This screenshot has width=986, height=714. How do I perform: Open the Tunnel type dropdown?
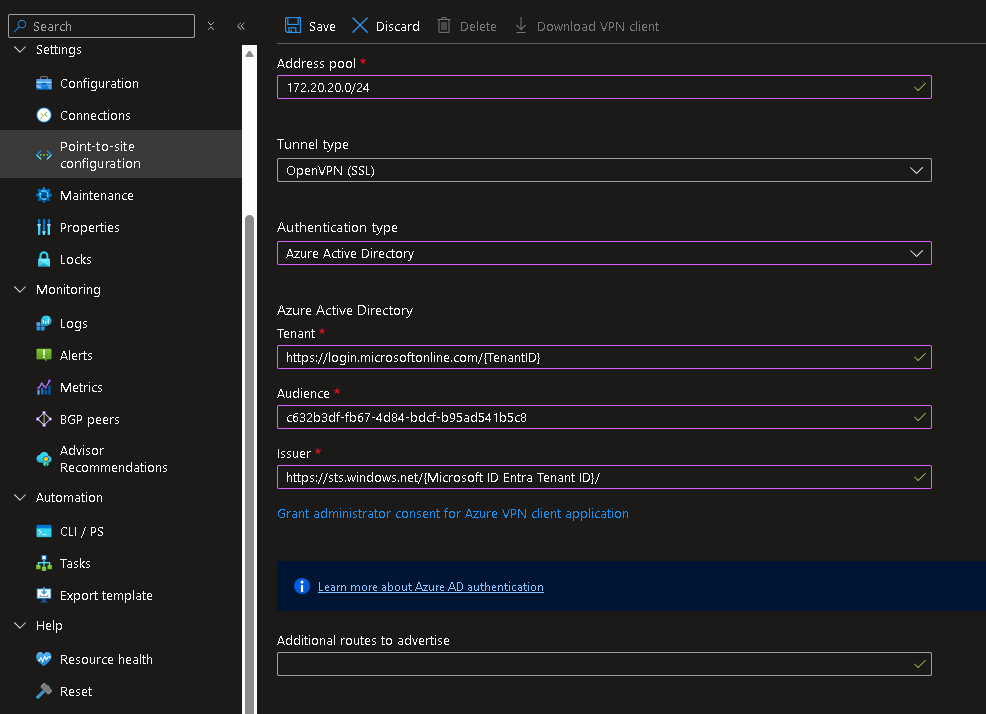(603, 170)
